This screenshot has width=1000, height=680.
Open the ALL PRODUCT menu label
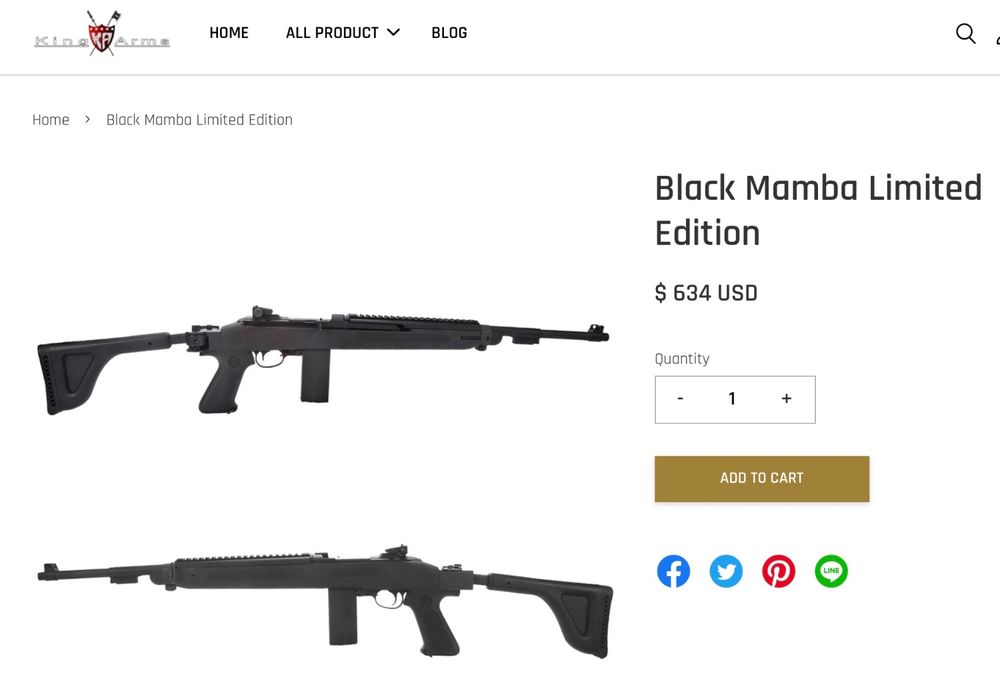tap(332, 33)
